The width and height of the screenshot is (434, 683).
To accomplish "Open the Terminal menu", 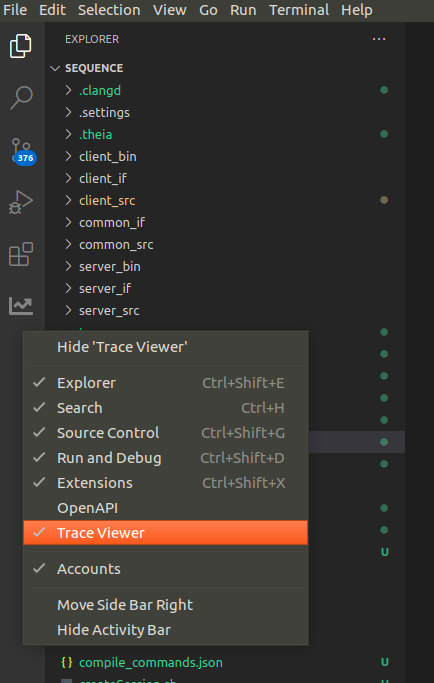I will 299,10.
